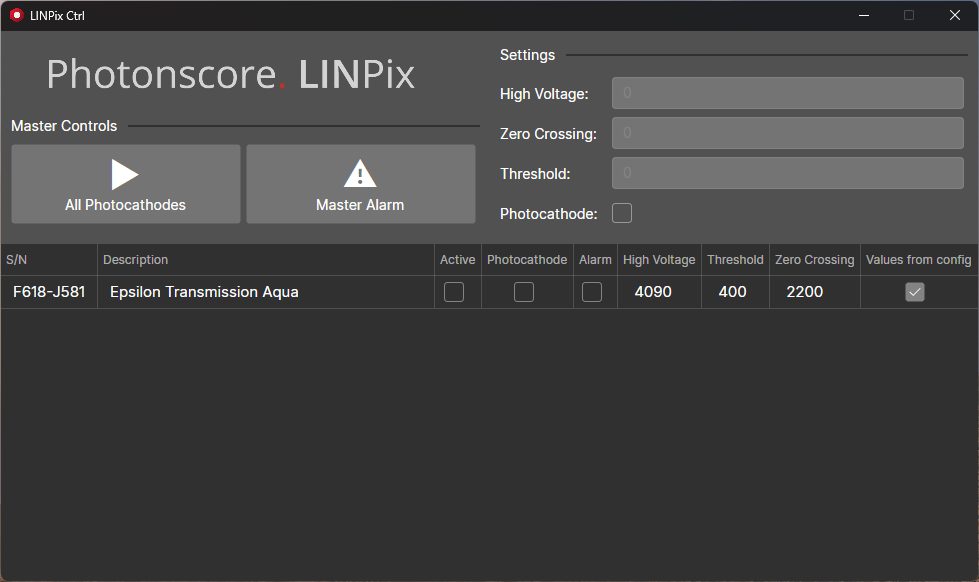This screenshot has height=582, width=979.
Task: Toggle Alarm checkbox in F618-J581 row
Action: 592,292
